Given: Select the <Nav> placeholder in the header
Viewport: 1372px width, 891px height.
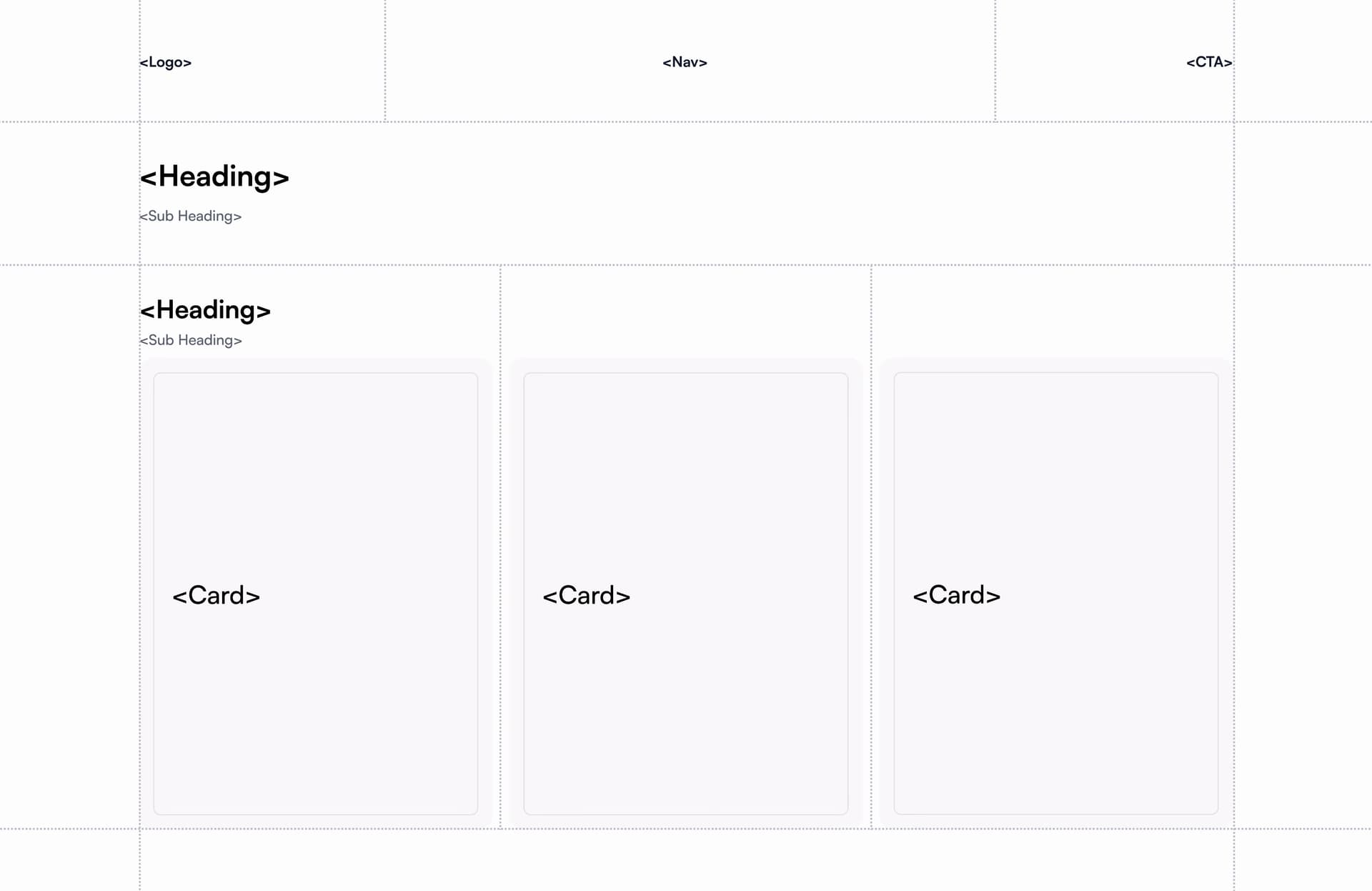Looking at the screenshot, I should tap(685, 62).
